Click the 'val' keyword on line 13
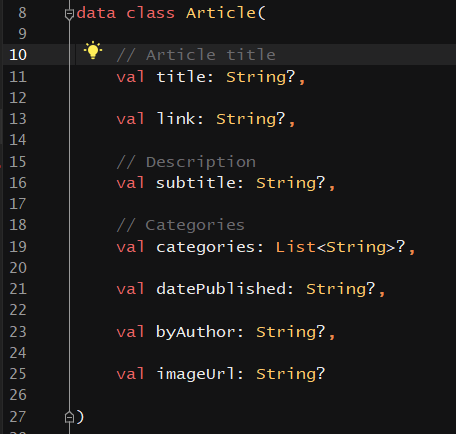Viewport: 456px width, 434px height. (x=131, y=119)
